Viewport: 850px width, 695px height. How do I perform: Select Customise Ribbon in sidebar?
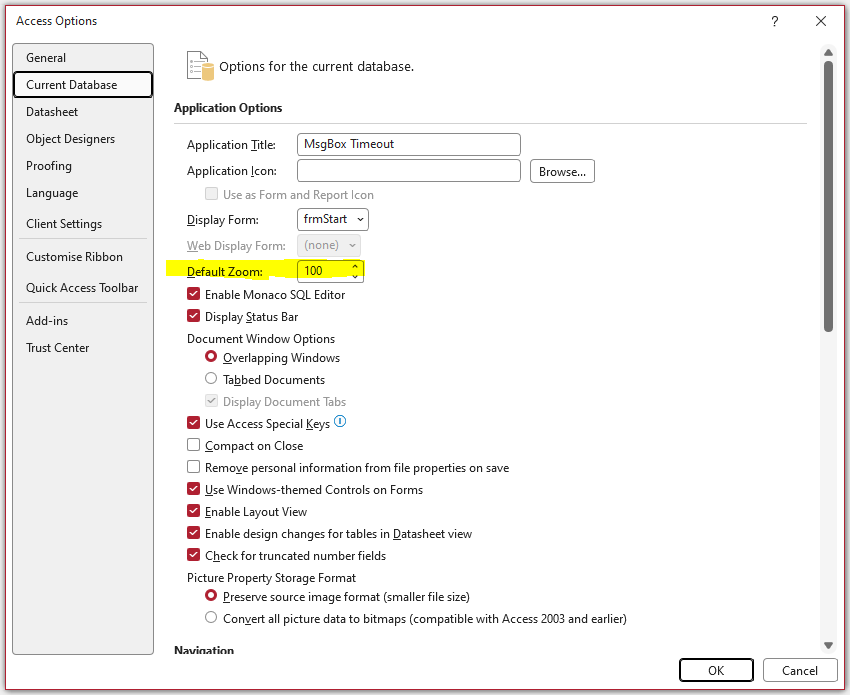pos(74,257)
